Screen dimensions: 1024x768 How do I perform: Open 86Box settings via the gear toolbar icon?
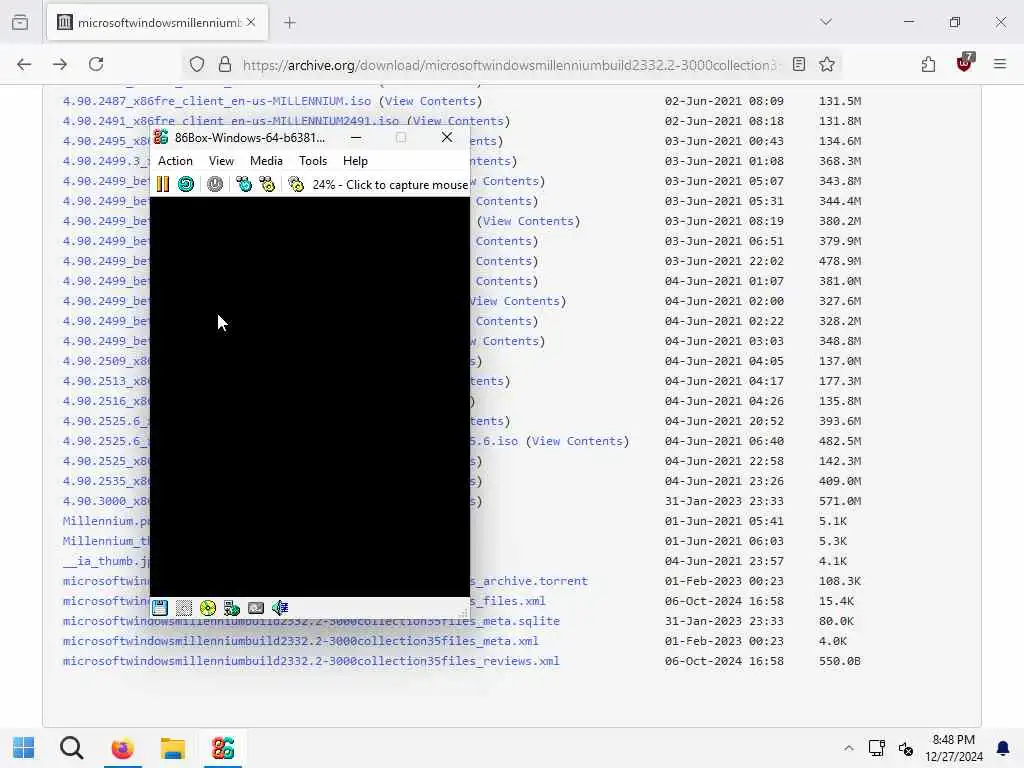click(x=296, y=184)
